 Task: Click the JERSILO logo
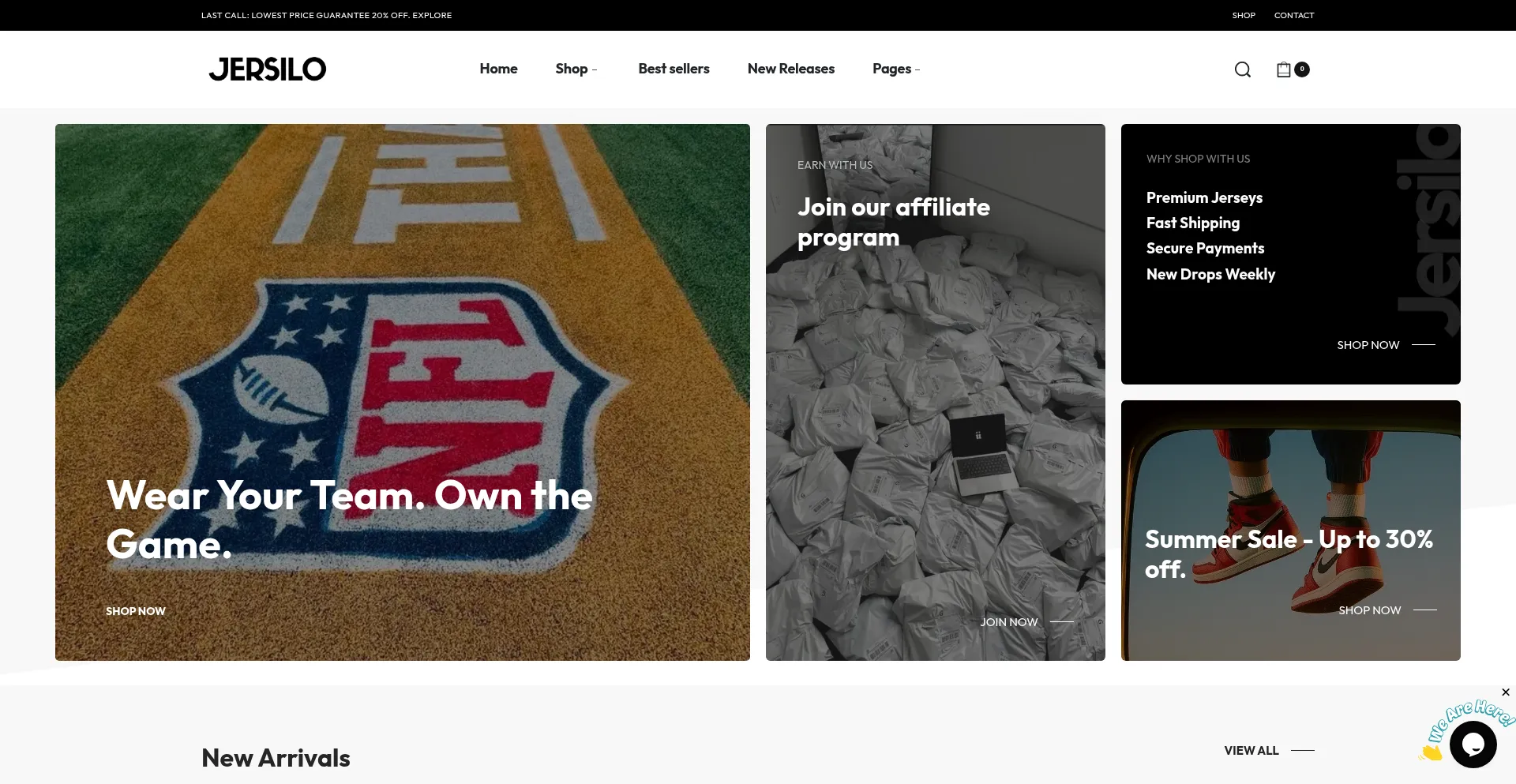click(268, 69)
